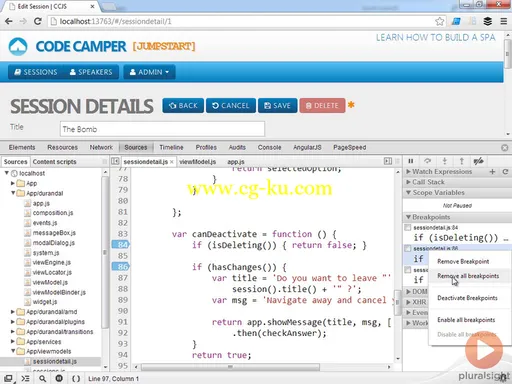The height and width of the screenshot is (384, 512).
Task: Toggle the Deactivate breakpoints icon
Action: [478, 161]
